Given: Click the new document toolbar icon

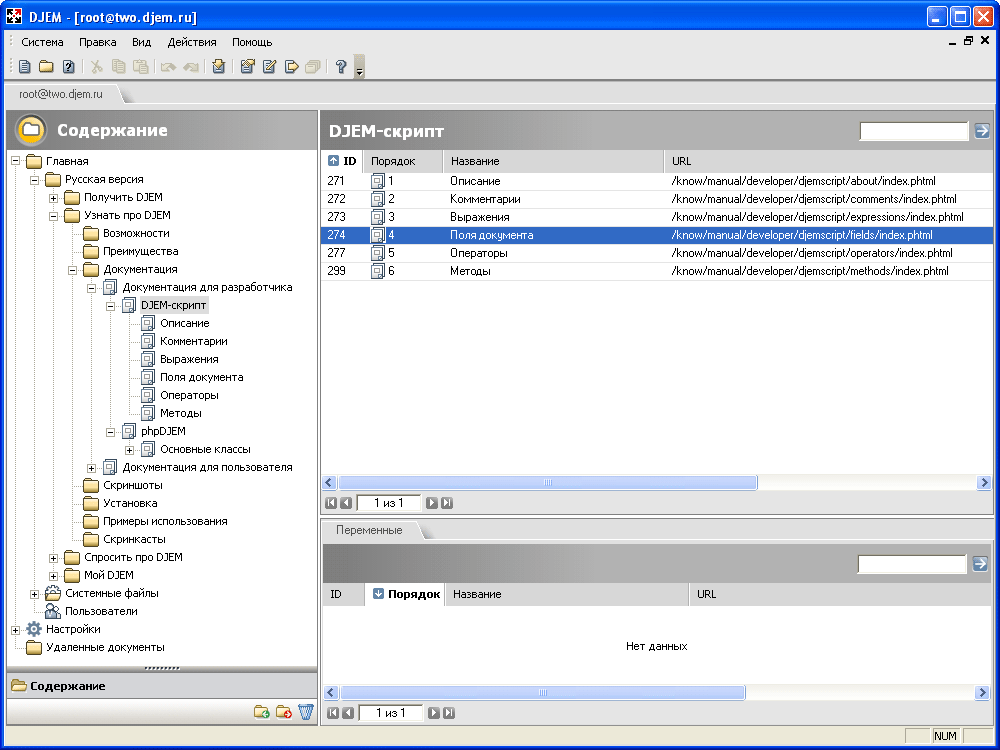Looking at the screenshot, I should point(25,66).
